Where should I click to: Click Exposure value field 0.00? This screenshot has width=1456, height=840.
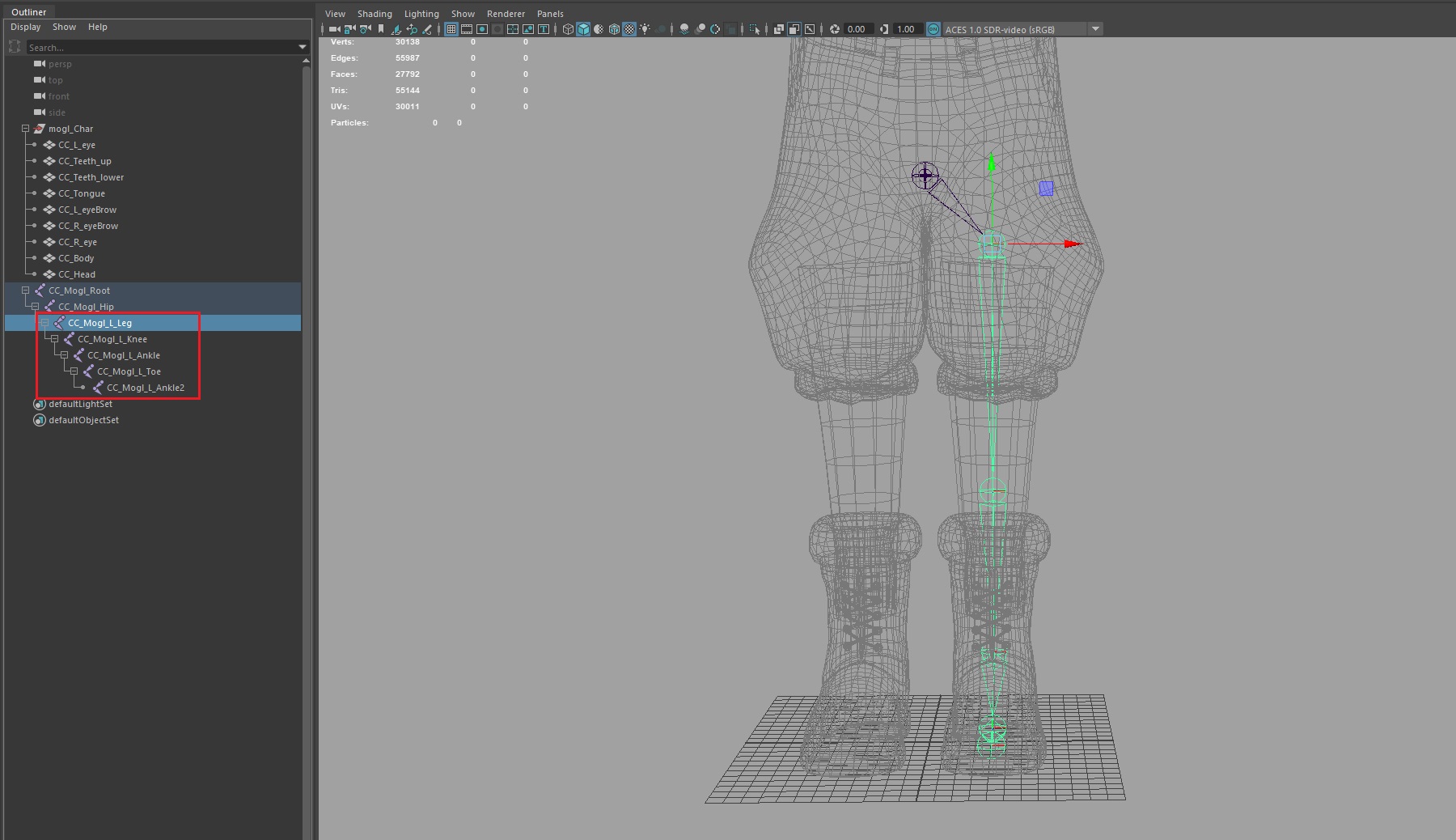[x=857, y=29]
